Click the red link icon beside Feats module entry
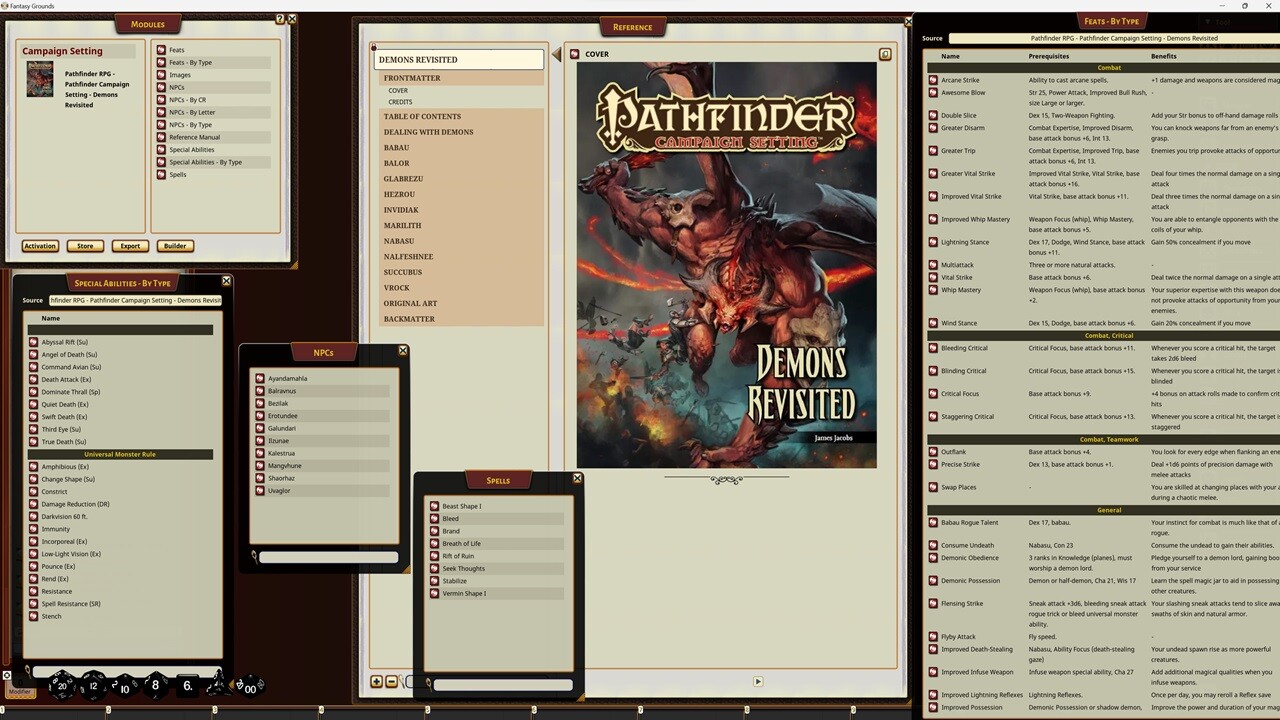Viewport: 1280px width, 720px height. (x=160, y=49)
